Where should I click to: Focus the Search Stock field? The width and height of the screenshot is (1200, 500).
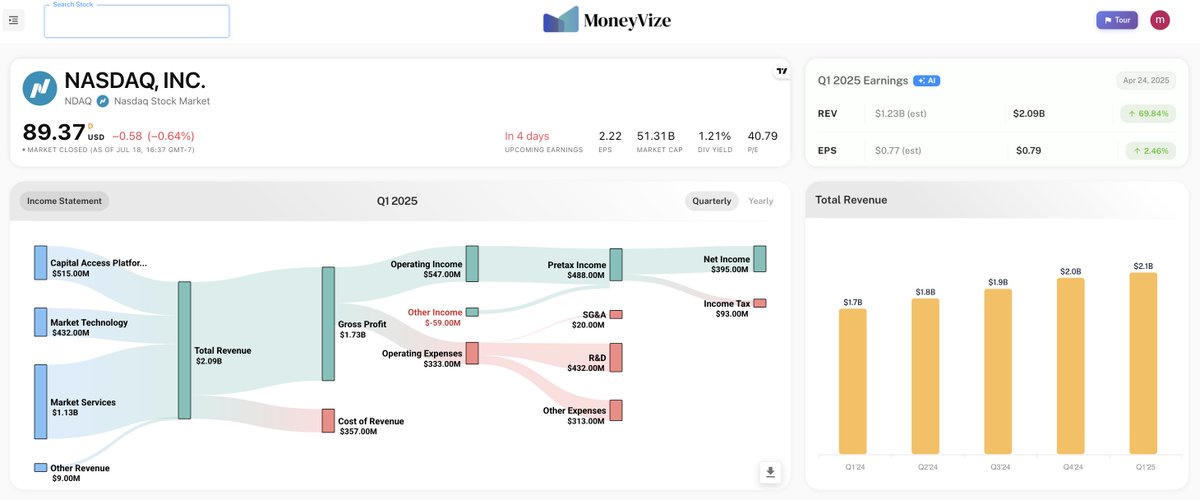pyautogui.click(x=137, y=22)
